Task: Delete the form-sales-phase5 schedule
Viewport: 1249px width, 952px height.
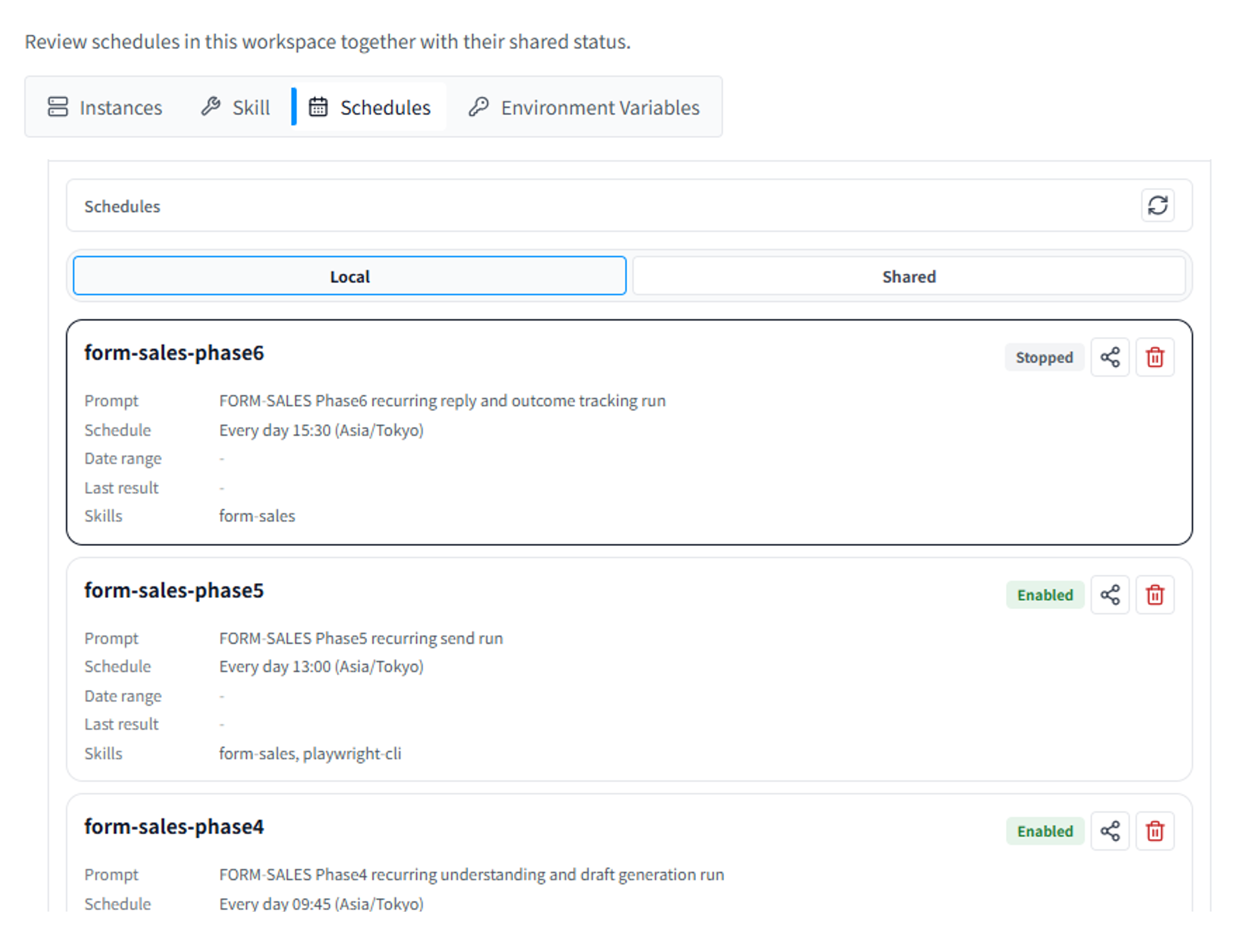Action: click(x=1154, y=595)
